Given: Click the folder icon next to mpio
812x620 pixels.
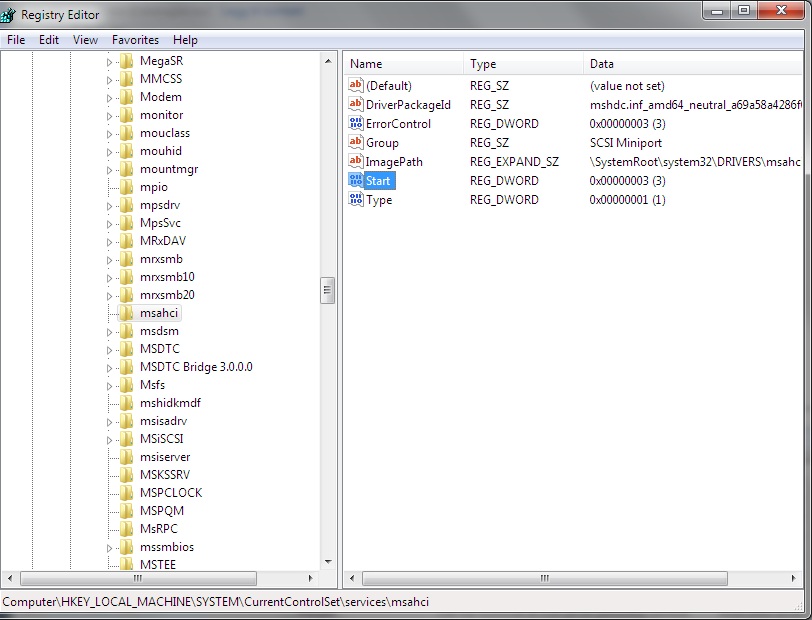Looking at the screenshot, I should (x=126, y=187).
